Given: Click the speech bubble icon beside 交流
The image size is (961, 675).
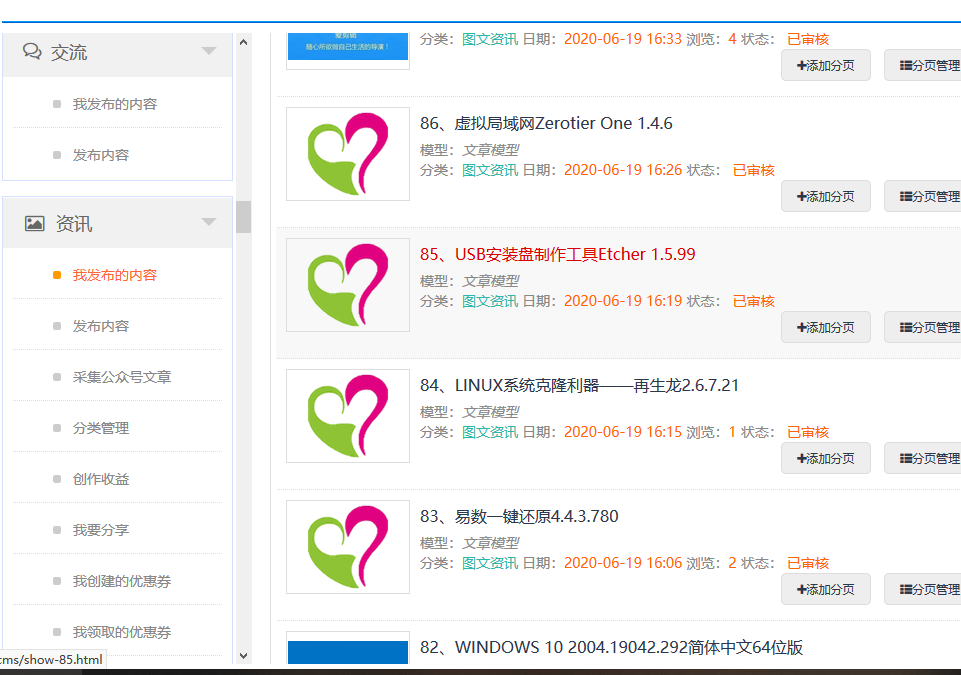Looking at the screenshot, I should click(x=33, y=52).
